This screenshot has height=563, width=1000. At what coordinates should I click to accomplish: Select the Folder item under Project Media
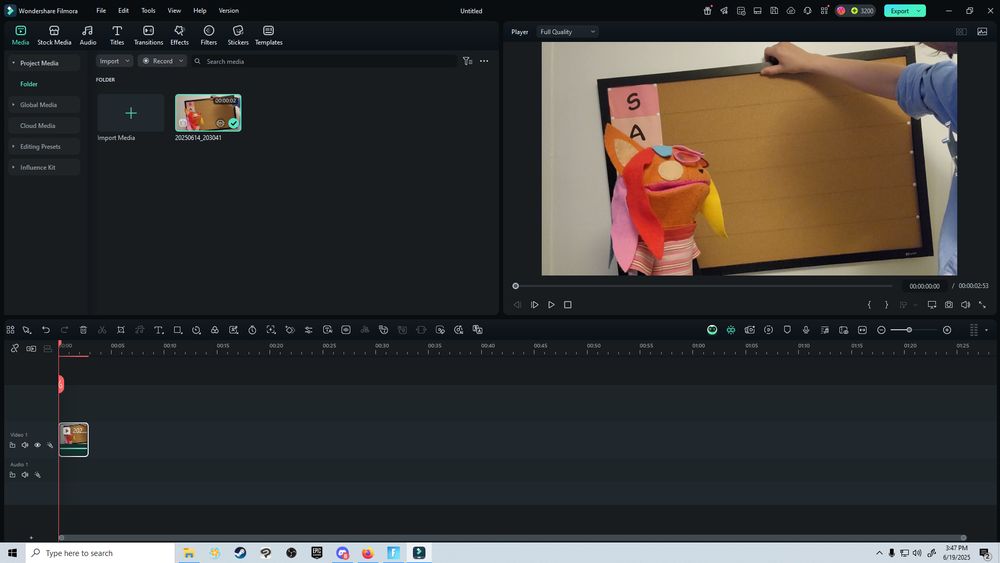click(x=29, y=84)
